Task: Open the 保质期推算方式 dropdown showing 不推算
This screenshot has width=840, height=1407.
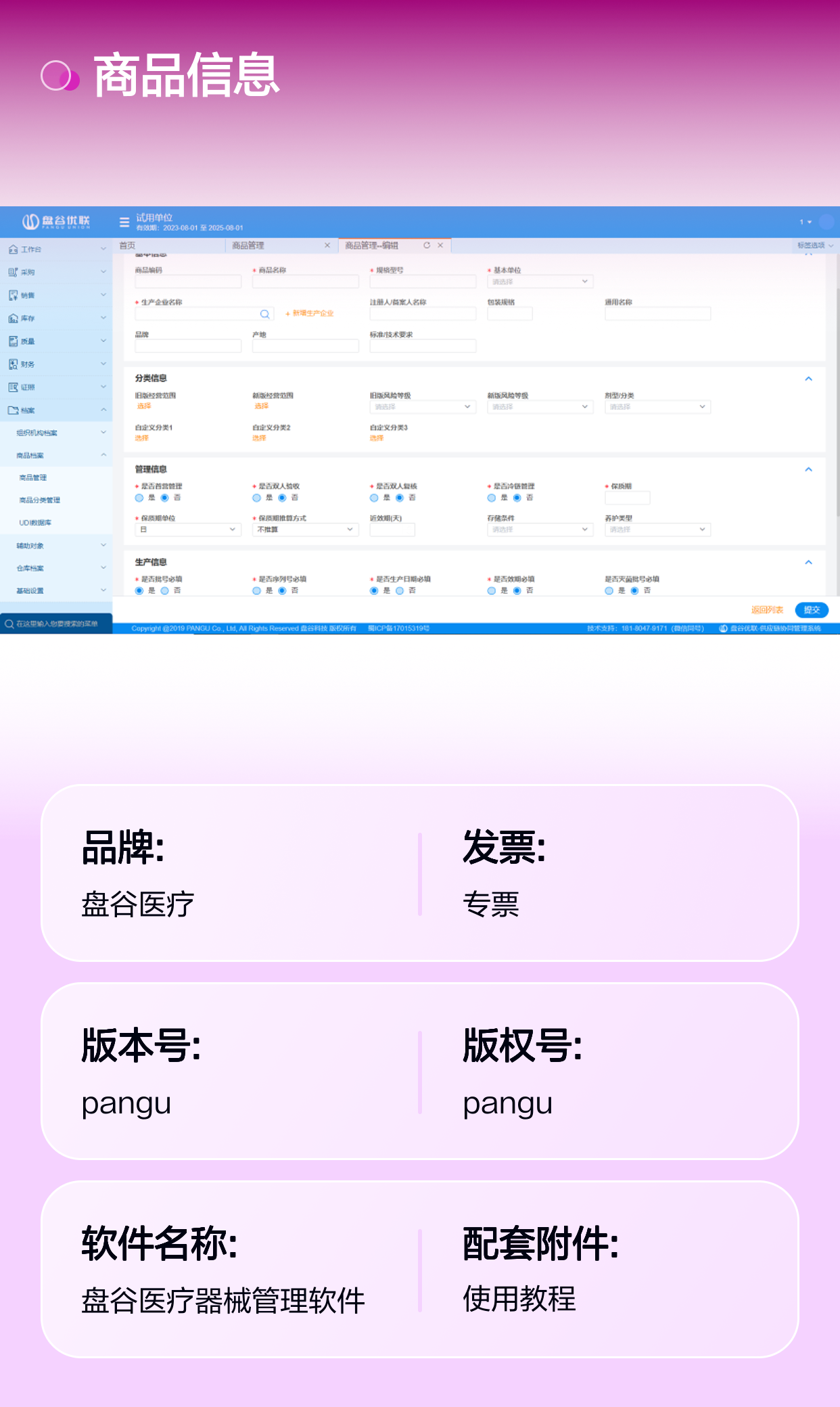Action: click(x=306, y=530)
